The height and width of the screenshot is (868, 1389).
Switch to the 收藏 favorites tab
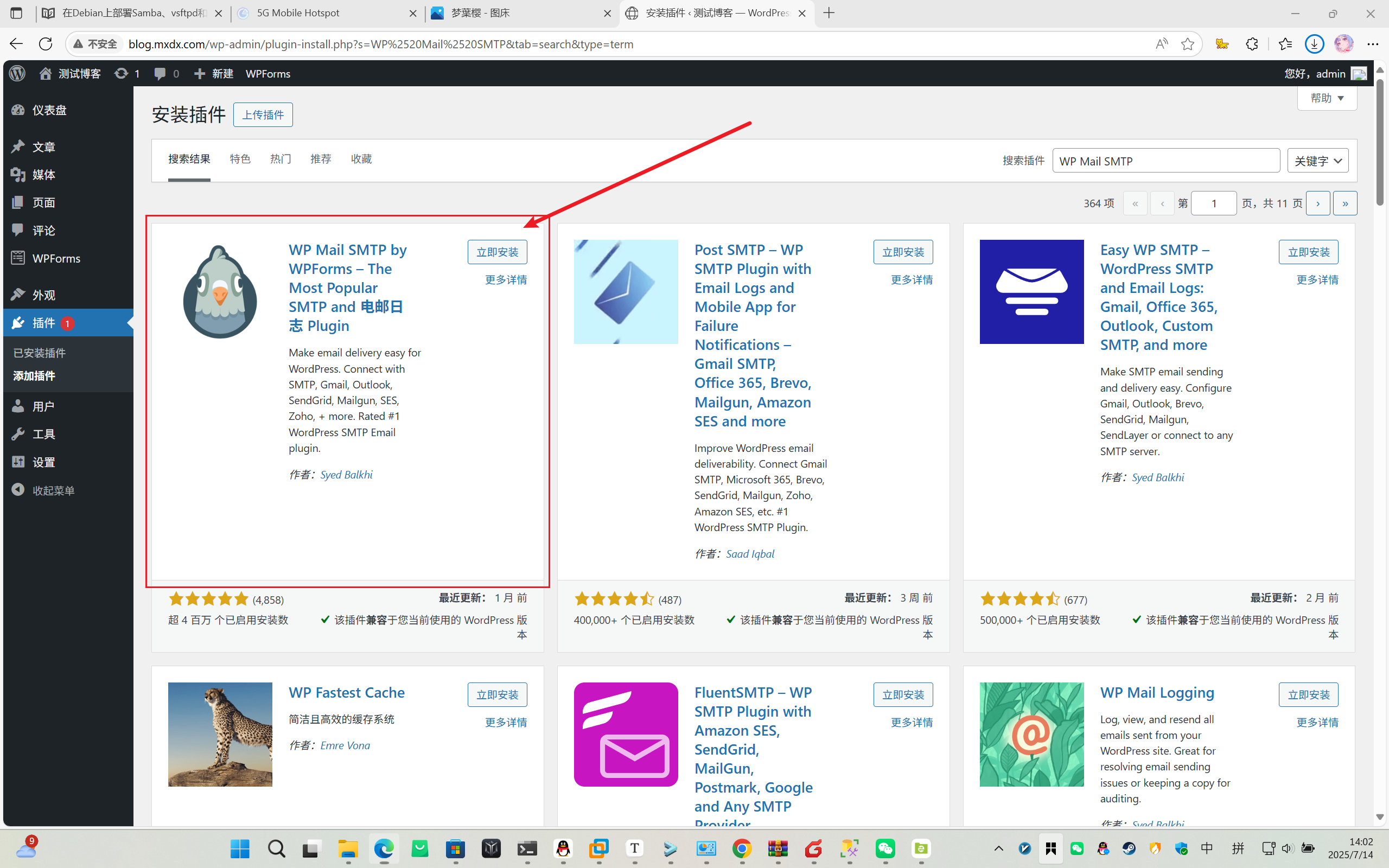[x=361, y=159]
